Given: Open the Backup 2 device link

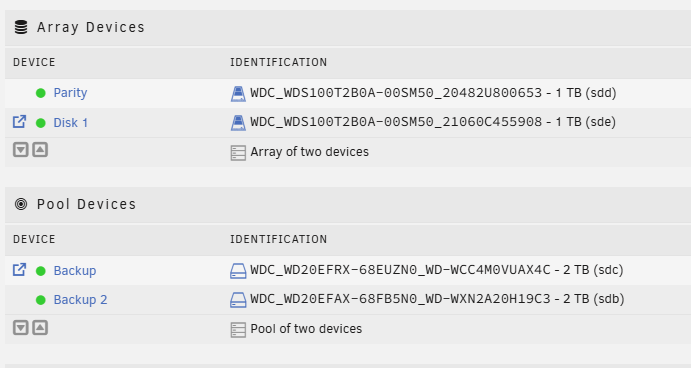Looking at the screenshot, I should (80, 300).
